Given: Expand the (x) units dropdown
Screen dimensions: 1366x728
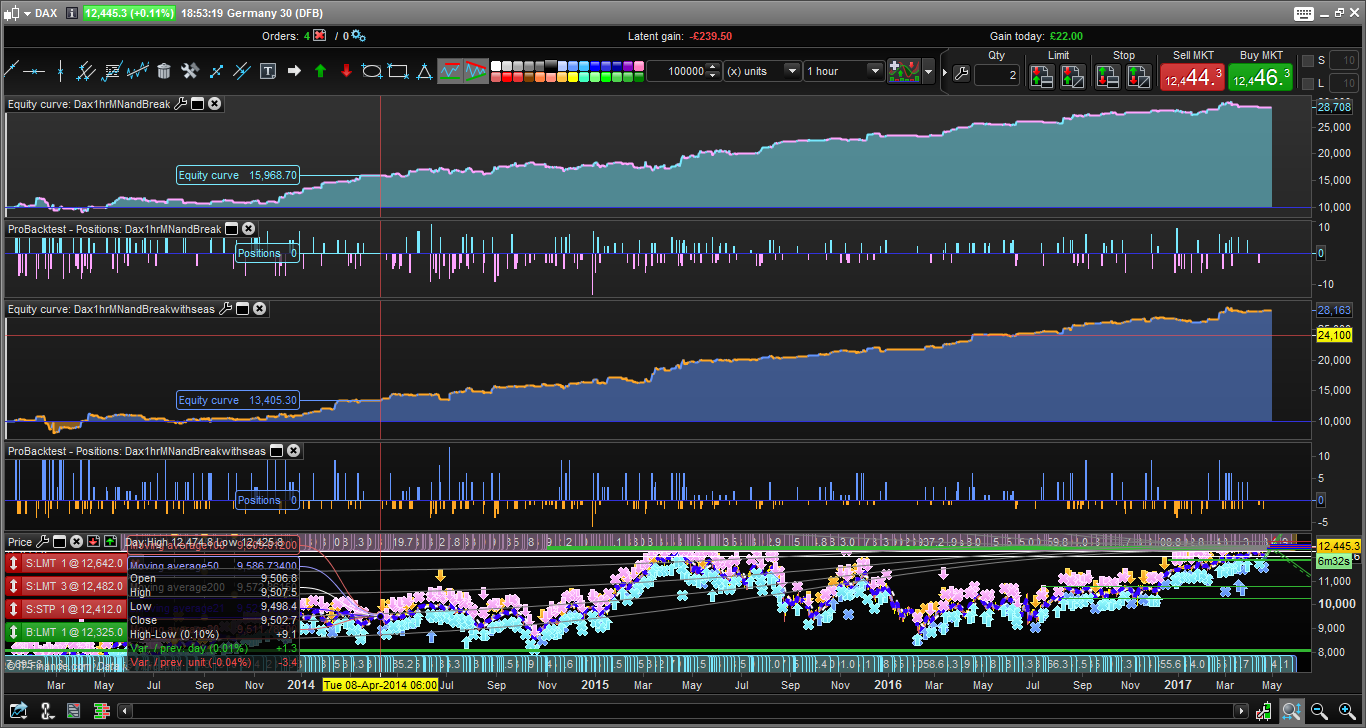Looking at the screenshot, I should click(x=792, y=71).
